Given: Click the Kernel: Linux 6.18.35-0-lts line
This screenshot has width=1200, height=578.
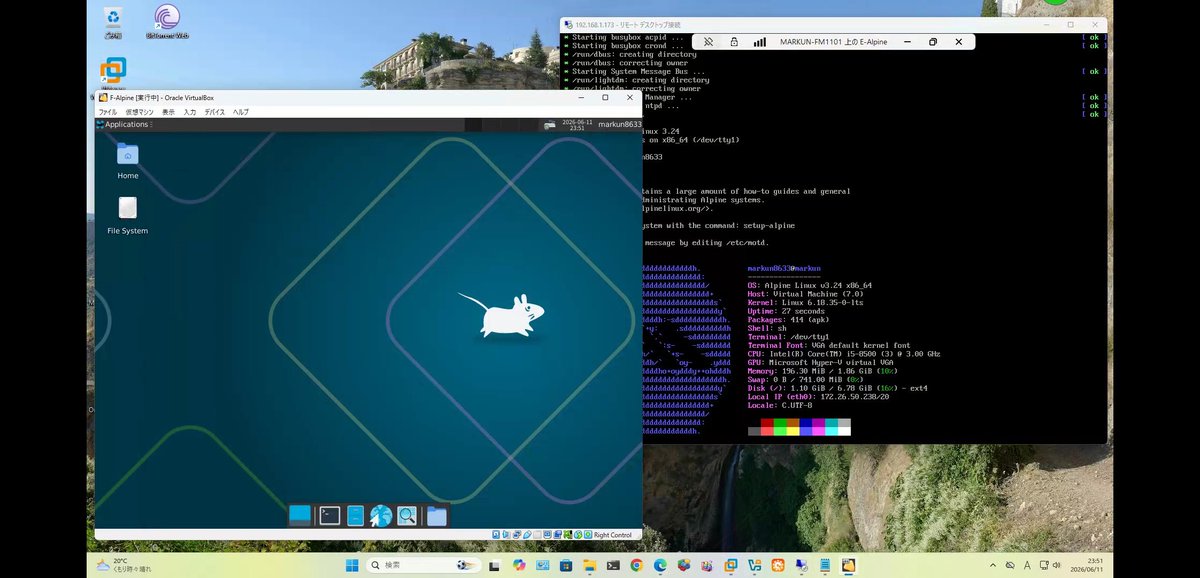Looking at the screenshot, I should coord(805,302).
